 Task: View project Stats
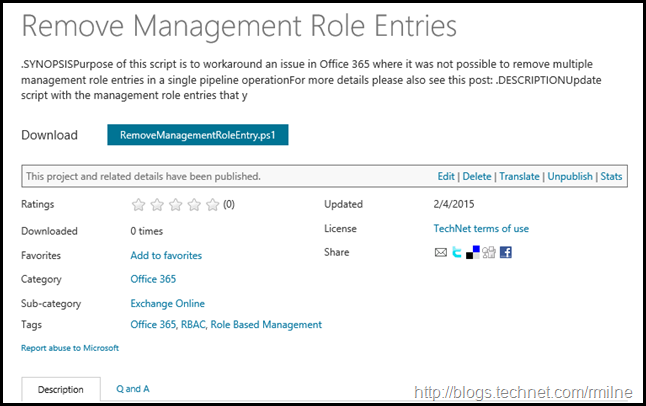(611, 176)
